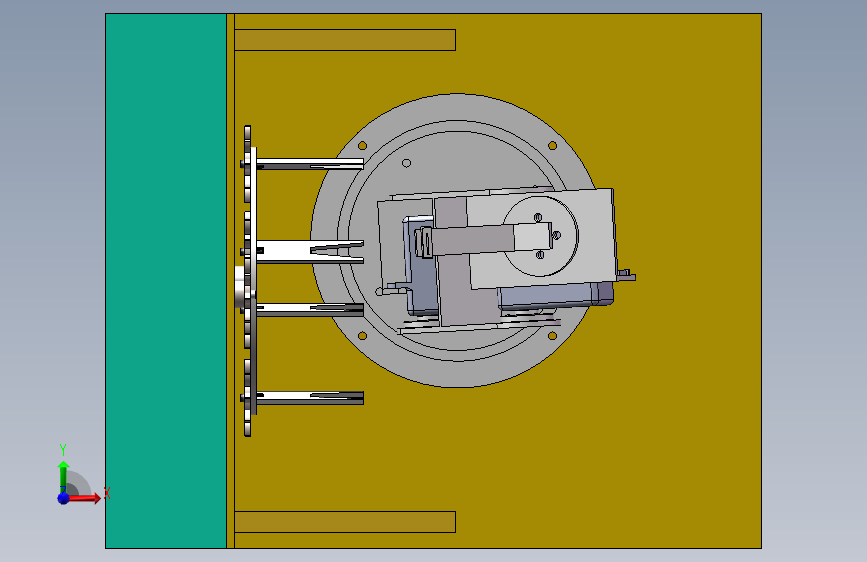The image size is (867, 562).
Task: Click the green Y axis arrow of triad
Action: click(x=63, y=476)
